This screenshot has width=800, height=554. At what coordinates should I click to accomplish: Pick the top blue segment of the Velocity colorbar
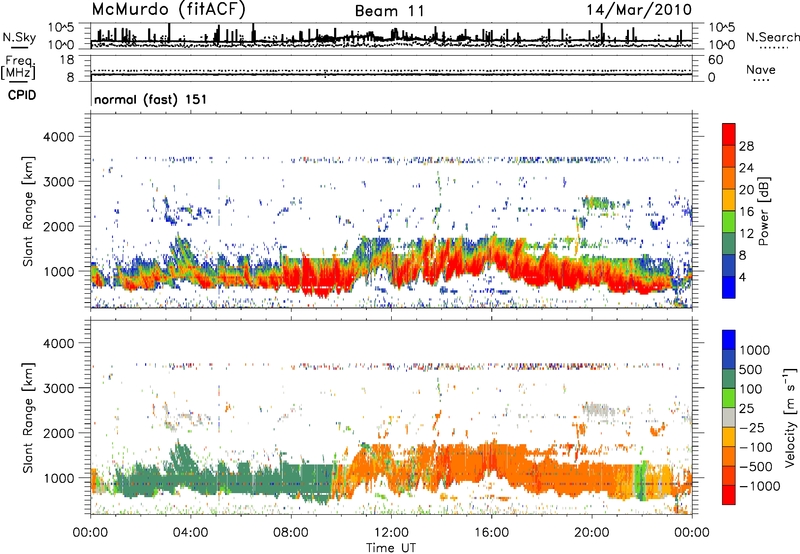click(729, 340)
